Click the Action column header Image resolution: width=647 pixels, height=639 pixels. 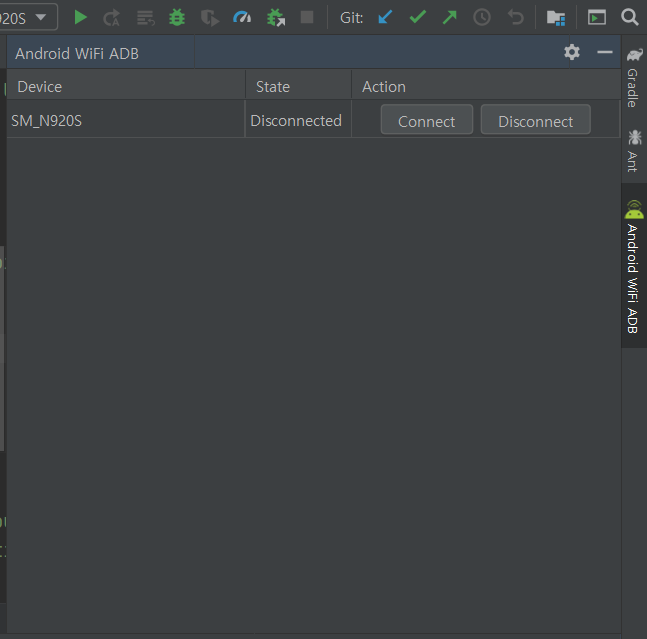pyautogui.click(x=486, y=86)
